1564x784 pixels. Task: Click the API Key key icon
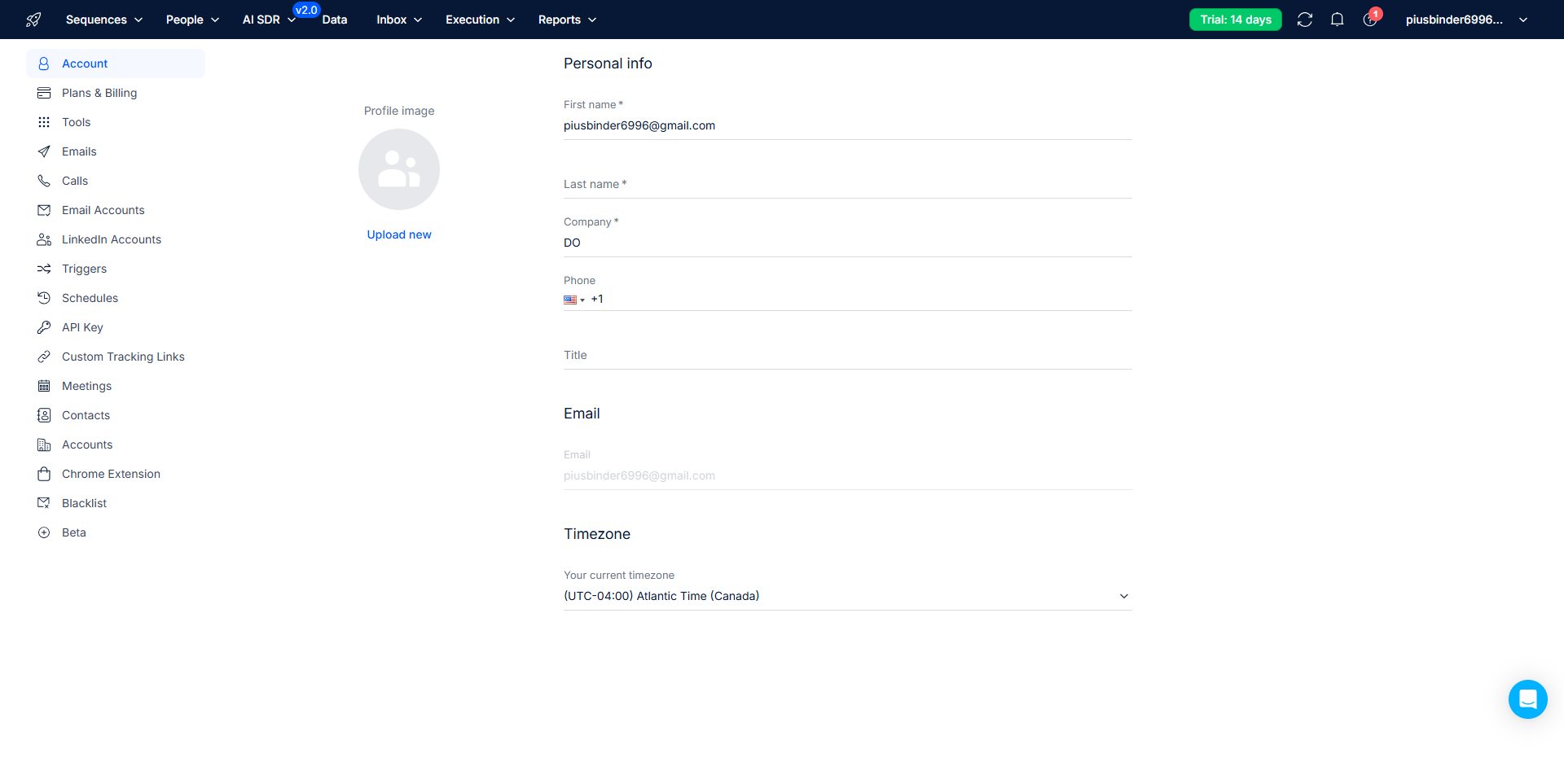pyautogui.click(x=44, y=327)
